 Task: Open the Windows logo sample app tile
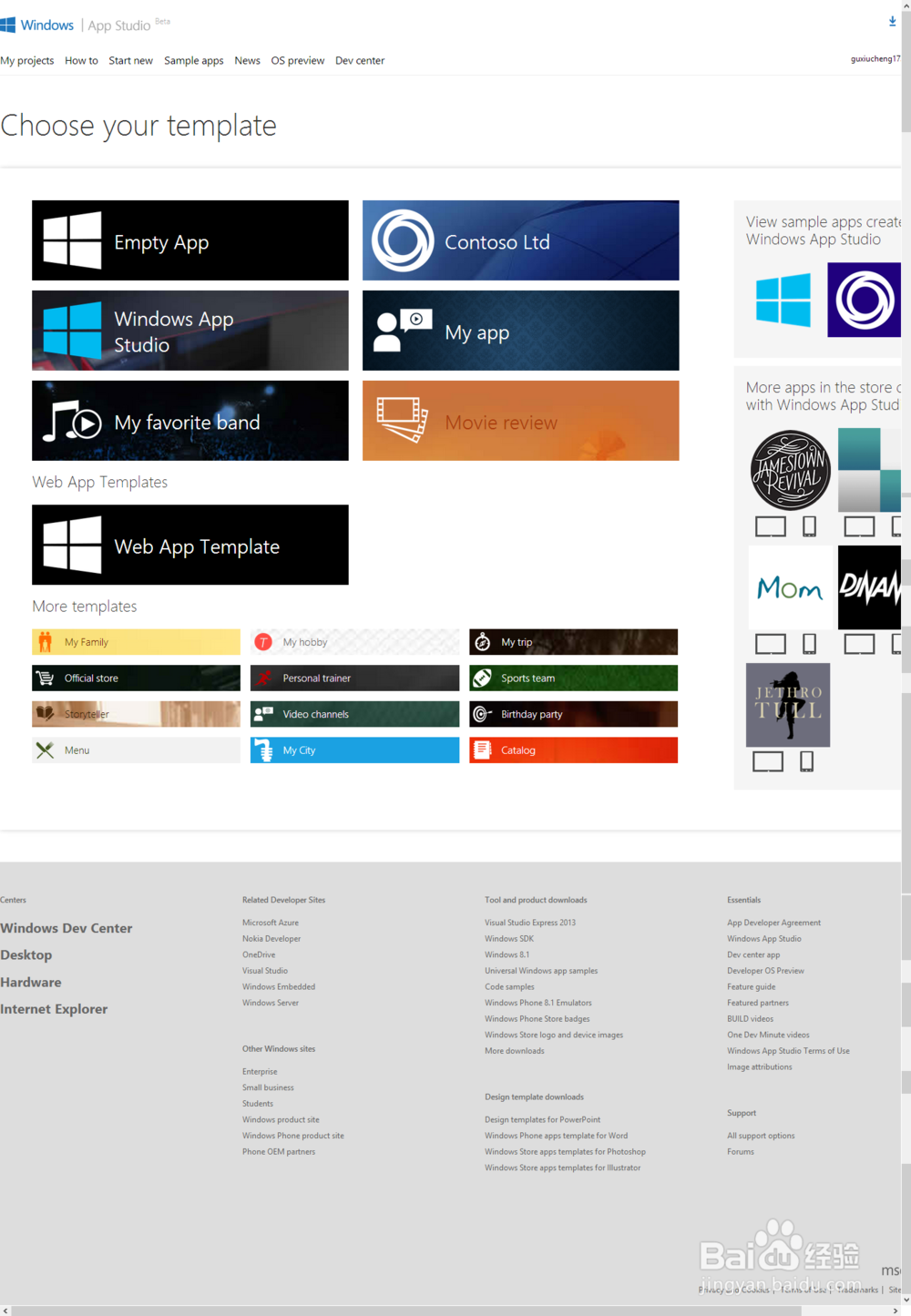[783, 300]
